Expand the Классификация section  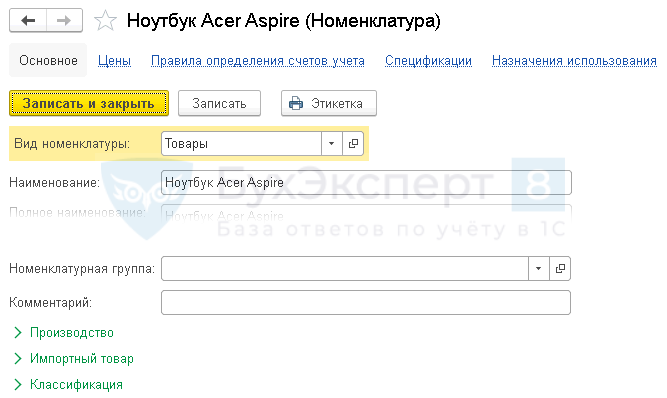[68, 384]
